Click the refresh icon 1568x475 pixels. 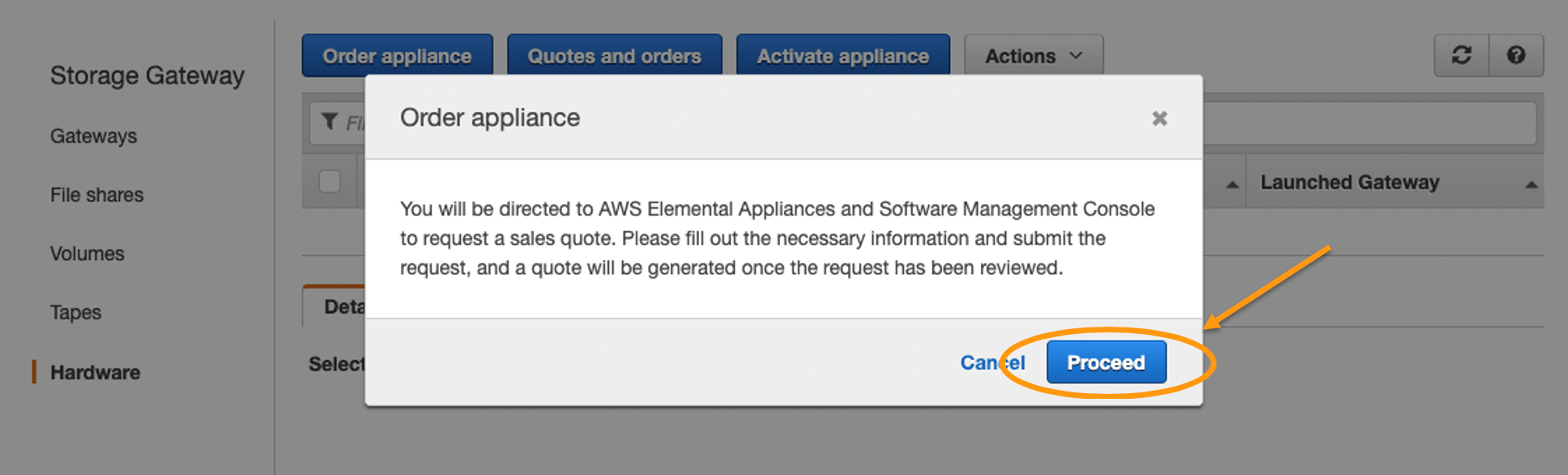[x=1460, y=55]
